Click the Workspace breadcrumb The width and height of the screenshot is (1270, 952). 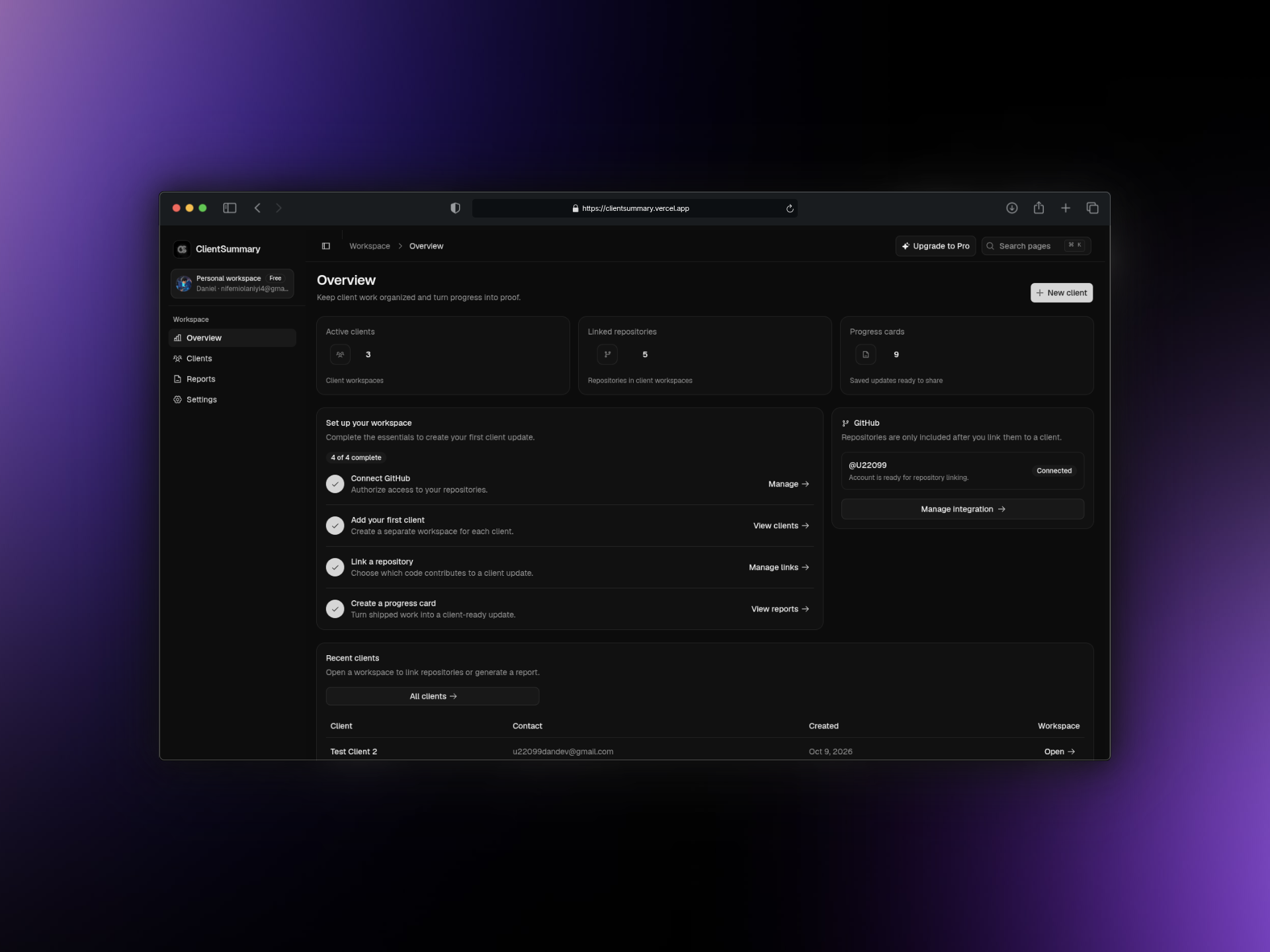tap(370, 246)
